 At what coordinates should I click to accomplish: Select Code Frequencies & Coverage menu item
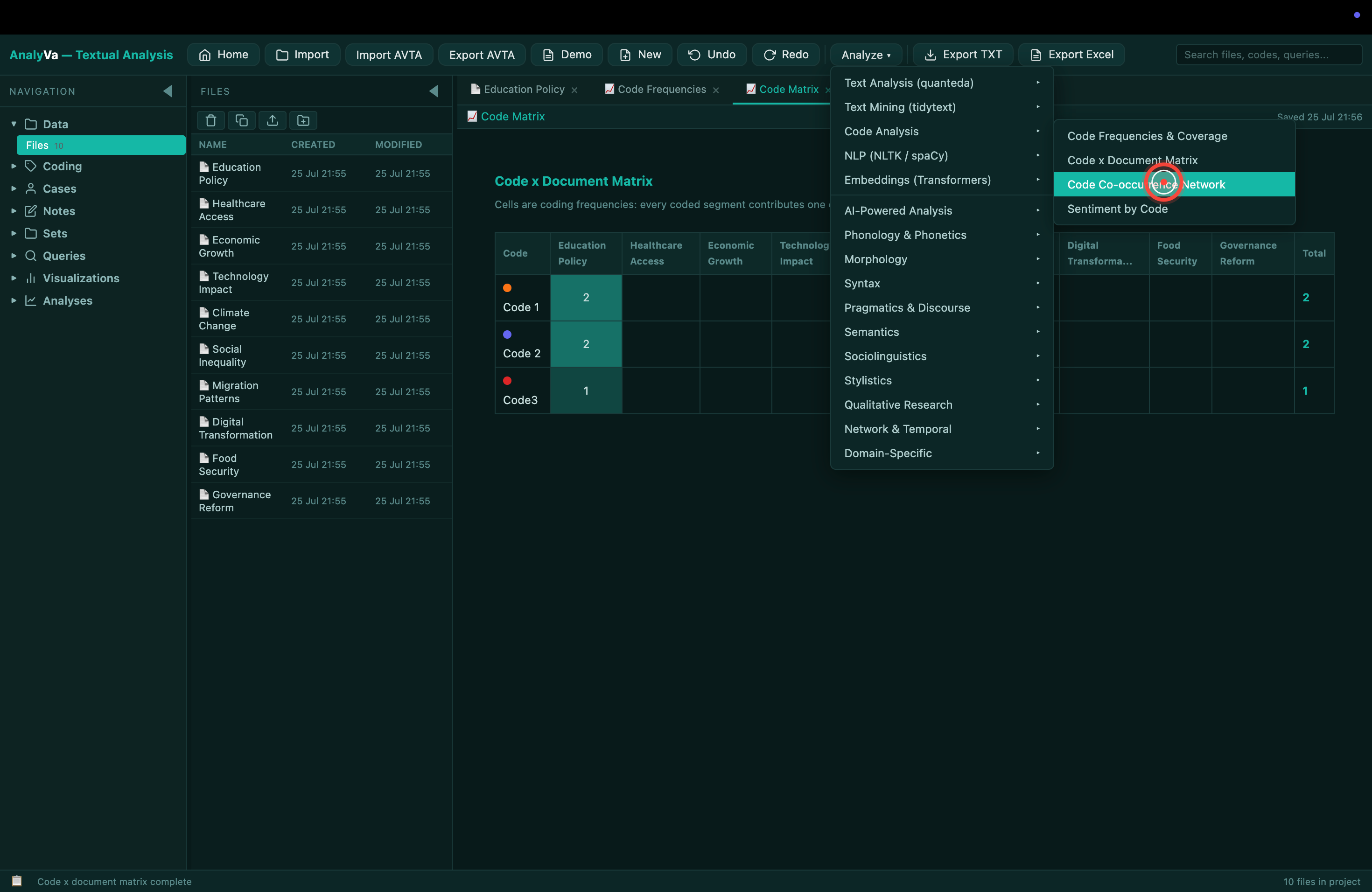click(x=1174, y=136)
